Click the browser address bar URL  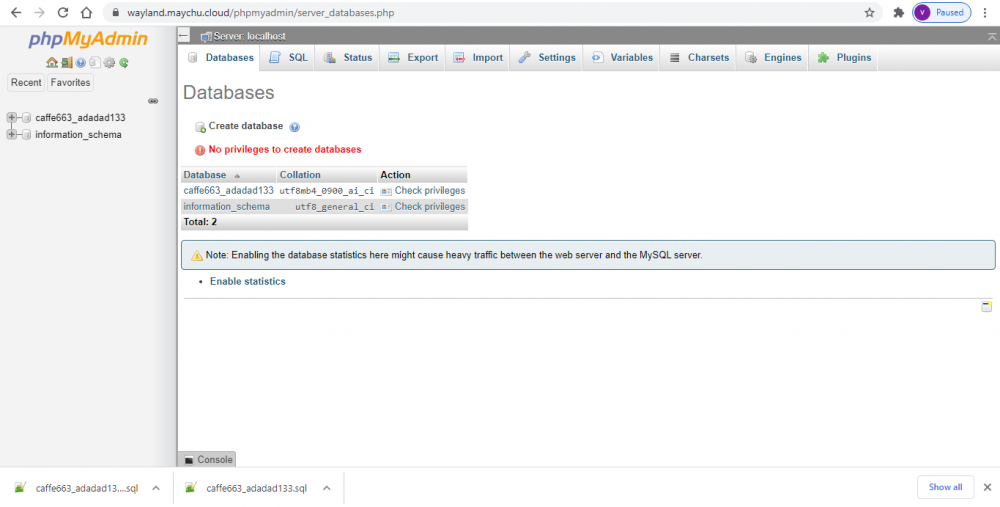[x=261, y=13]
